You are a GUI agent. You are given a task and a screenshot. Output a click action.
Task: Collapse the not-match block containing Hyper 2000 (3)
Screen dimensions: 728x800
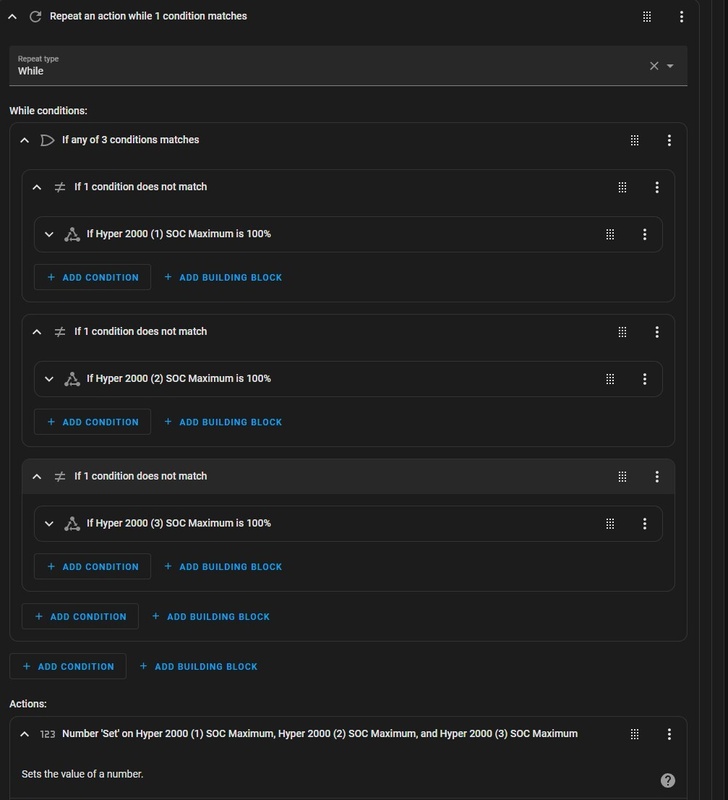[x=37, y=477]
